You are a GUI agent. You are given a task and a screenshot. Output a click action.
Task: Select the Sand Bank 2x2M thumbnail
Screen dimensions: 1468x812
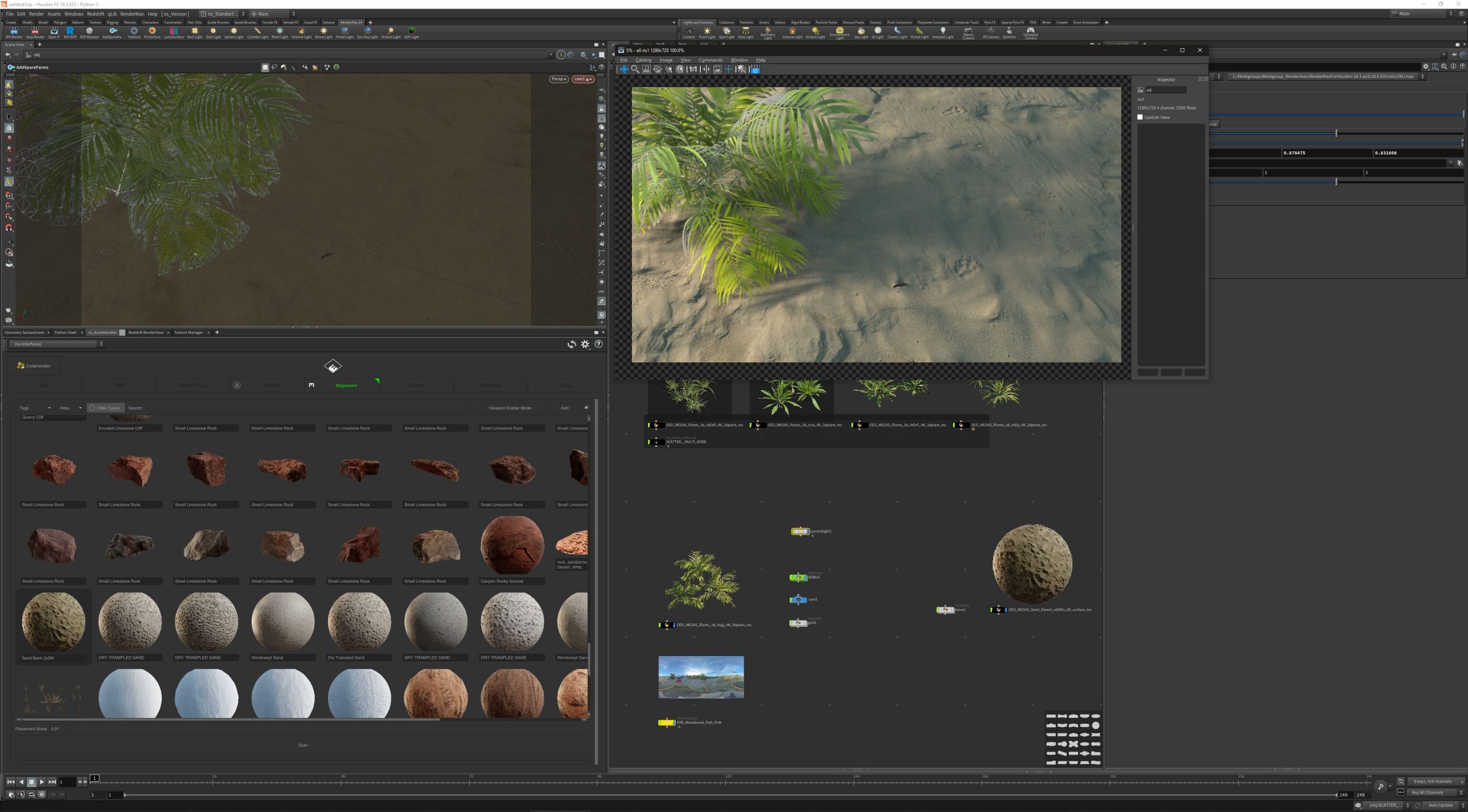point(53,622)
